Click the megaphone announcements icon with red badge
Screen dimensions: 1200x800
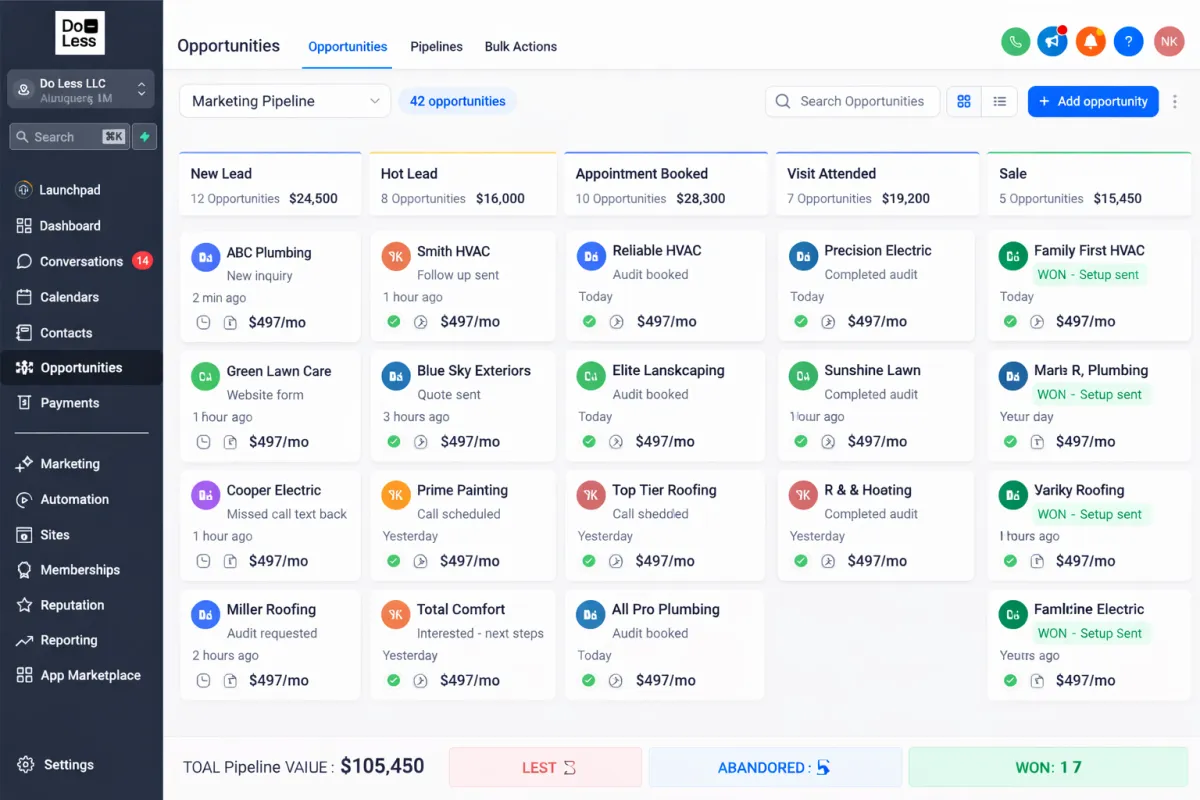[1052, 41]
